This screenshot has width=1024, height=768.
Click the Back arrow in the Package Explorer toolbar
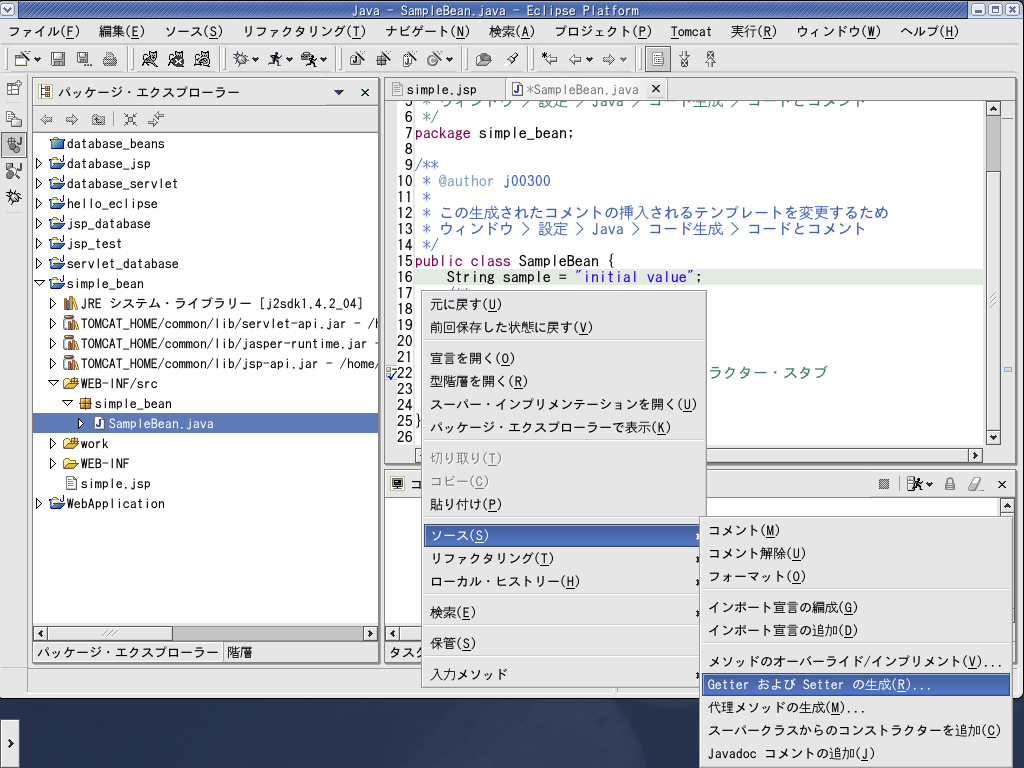46,120
